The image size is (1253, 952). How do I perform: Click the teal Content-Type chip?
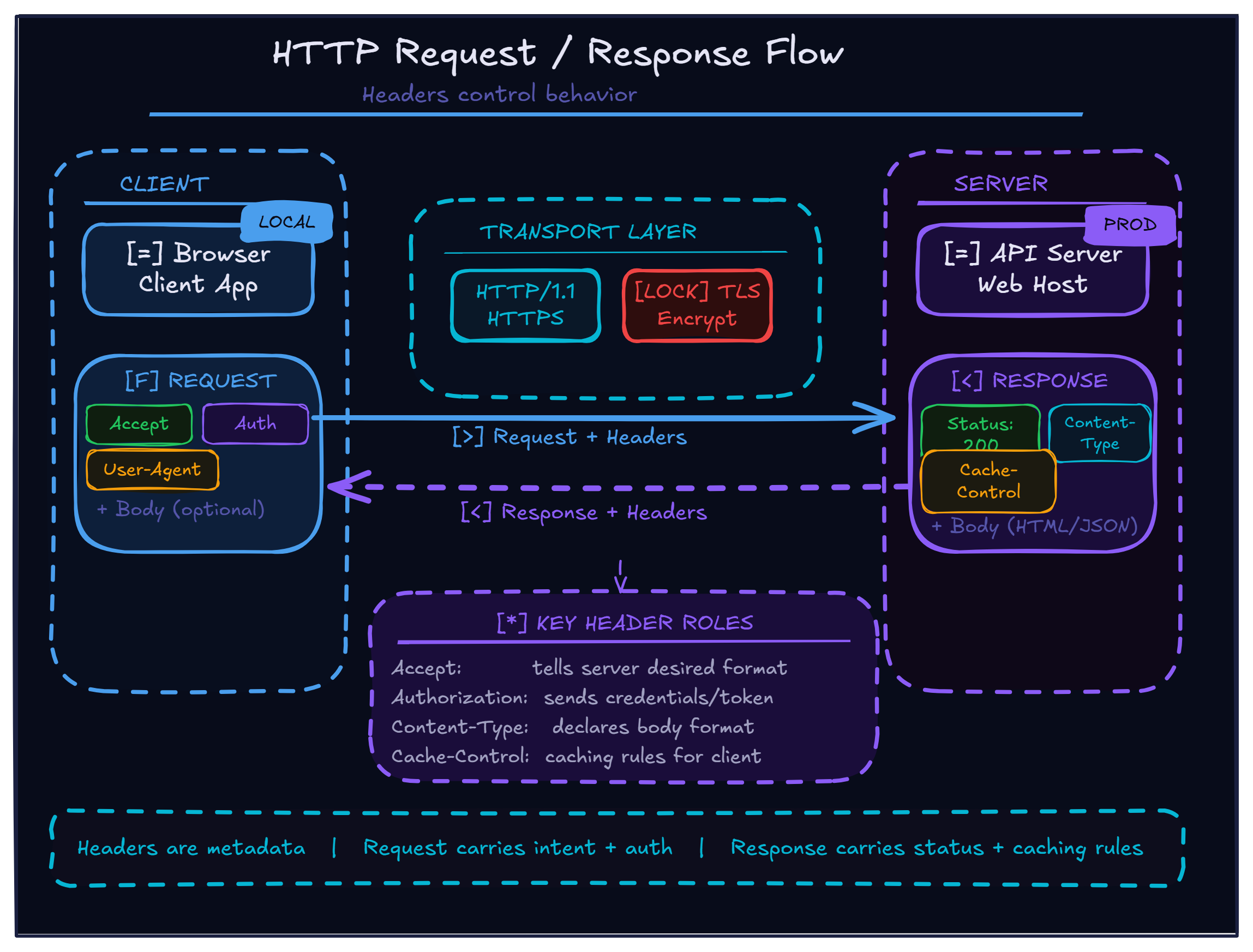pos(1100,433)
